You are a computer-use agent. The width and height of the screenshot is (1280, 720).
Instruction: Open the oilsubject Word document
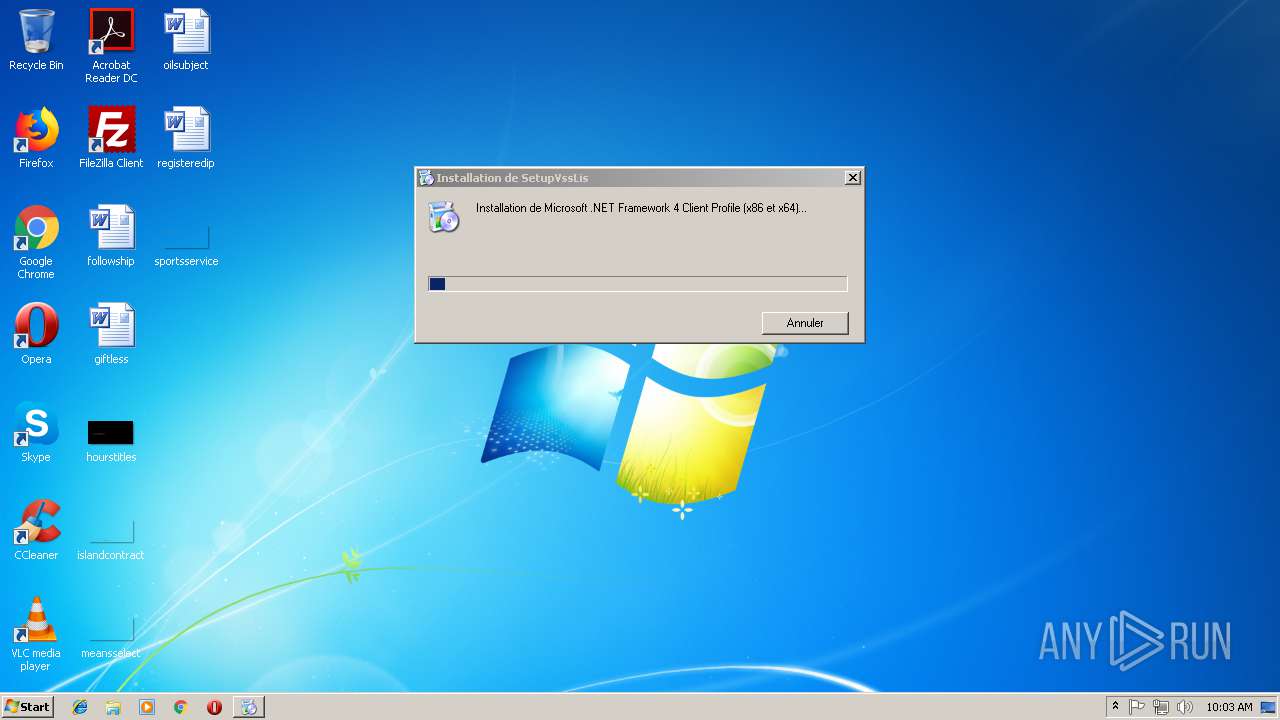(186, 40)
